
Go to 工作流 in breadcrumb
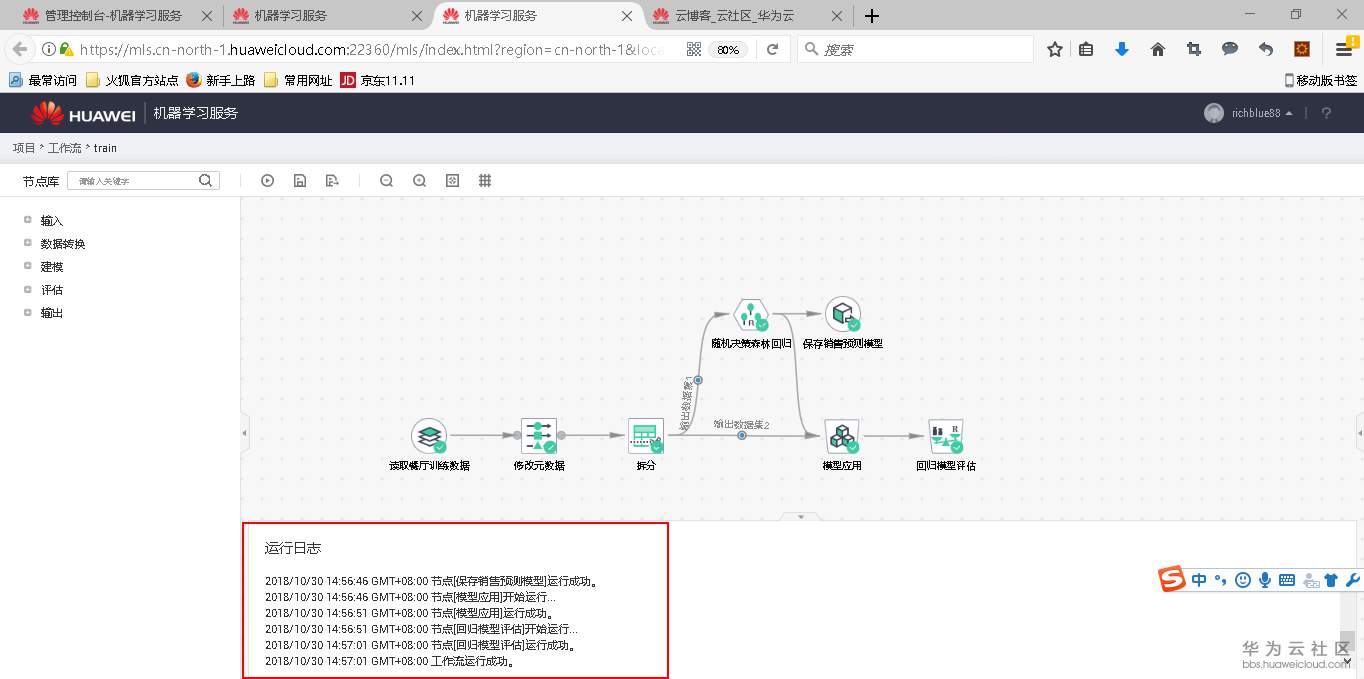point(64,148)
